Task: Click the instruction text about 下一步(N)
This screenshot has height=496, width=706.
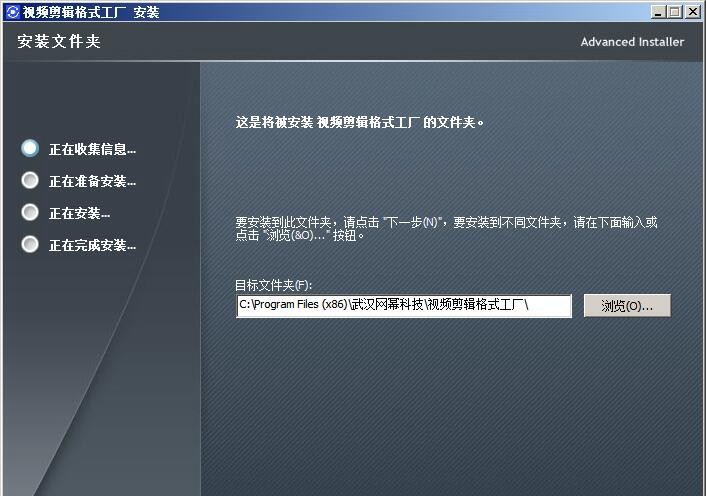Action: point(446,229)
